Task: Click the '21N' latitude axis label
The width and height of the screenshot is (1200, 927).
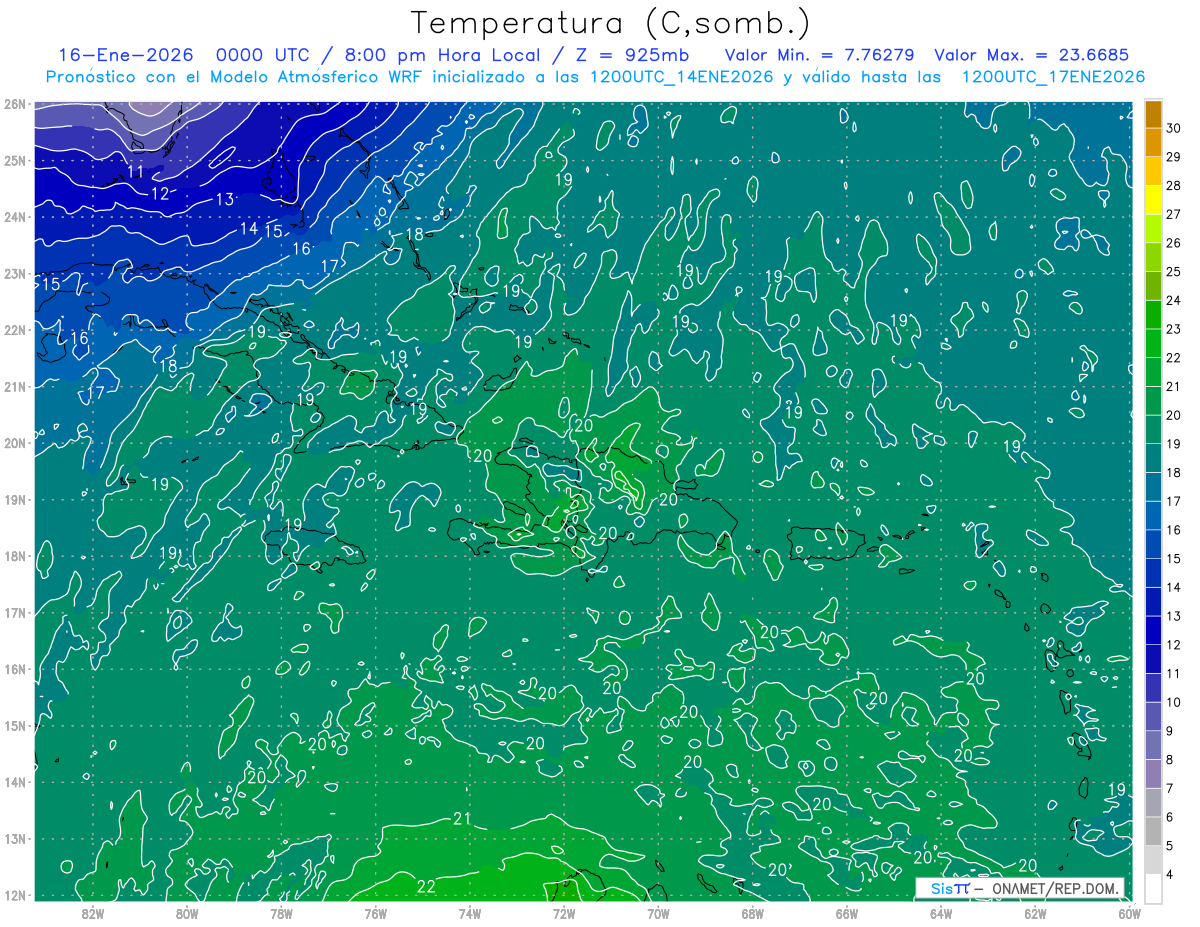Action: (14, 386)
